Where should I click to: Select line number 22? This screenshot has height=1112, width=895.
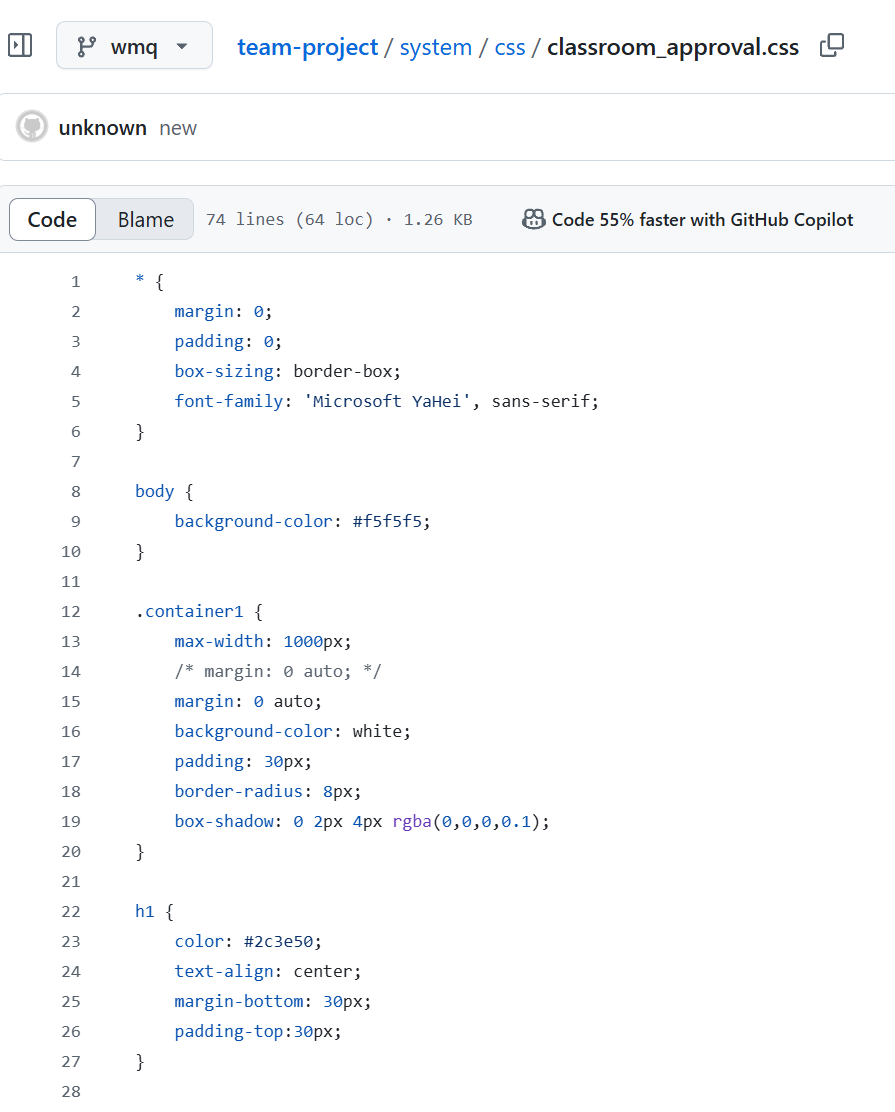[70, 911]
